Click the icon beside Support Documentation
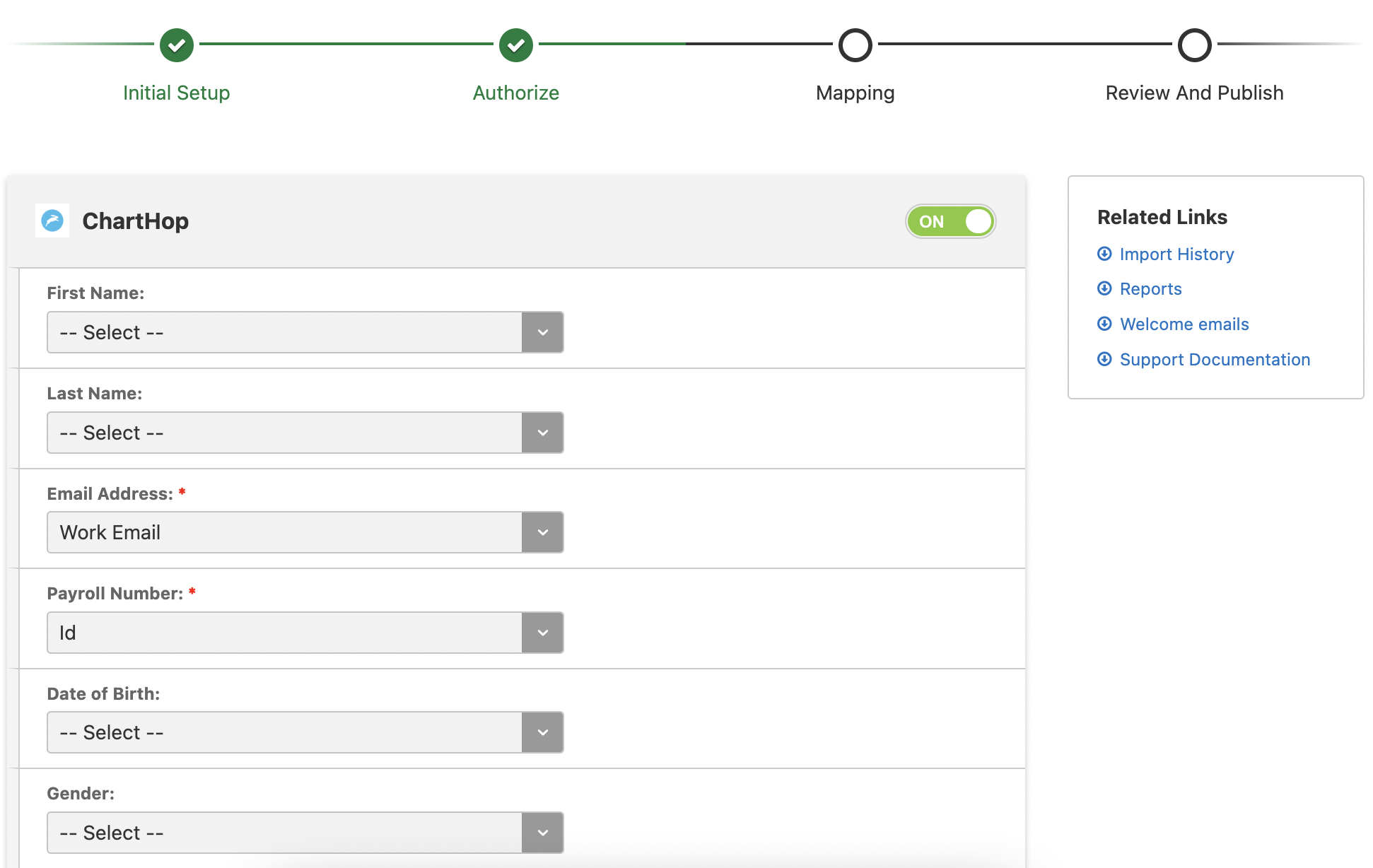 coord(1104,359)
